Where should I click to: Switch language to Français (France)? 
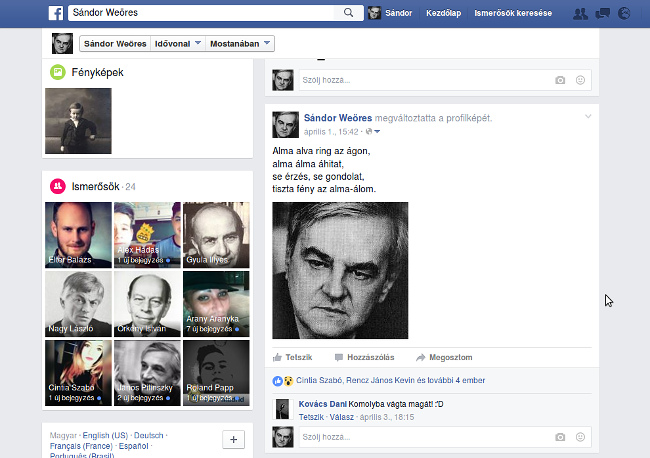pyautogui.click(x=81, y=446)
